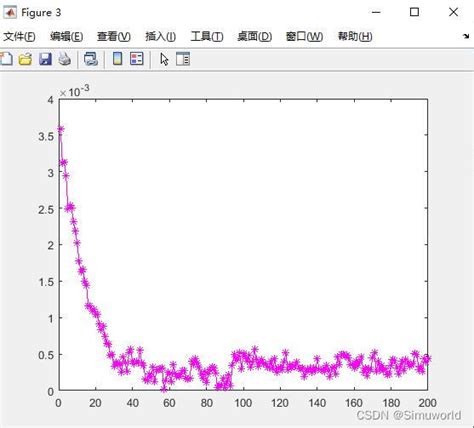Click the y-axis tick label 2.5

(x=46, y=209)
